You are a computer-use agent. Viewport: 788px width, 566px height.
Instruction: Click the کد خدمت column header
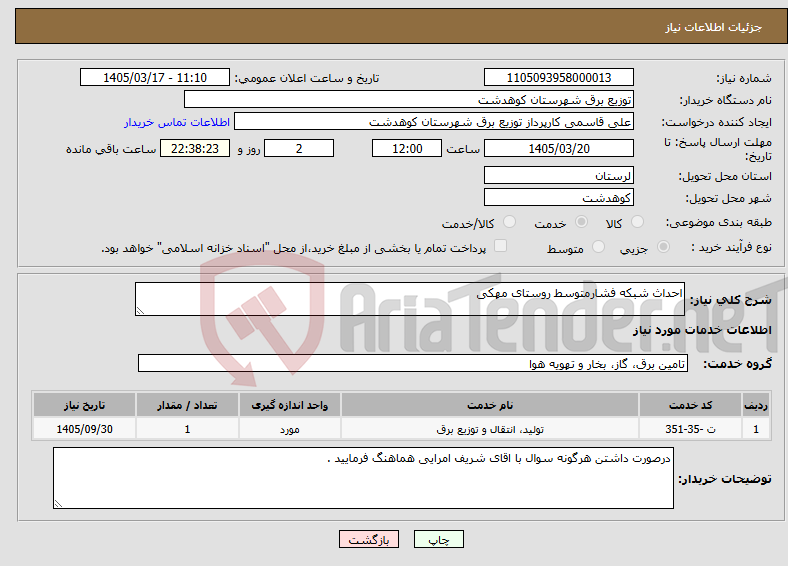(x=691, y=405)
